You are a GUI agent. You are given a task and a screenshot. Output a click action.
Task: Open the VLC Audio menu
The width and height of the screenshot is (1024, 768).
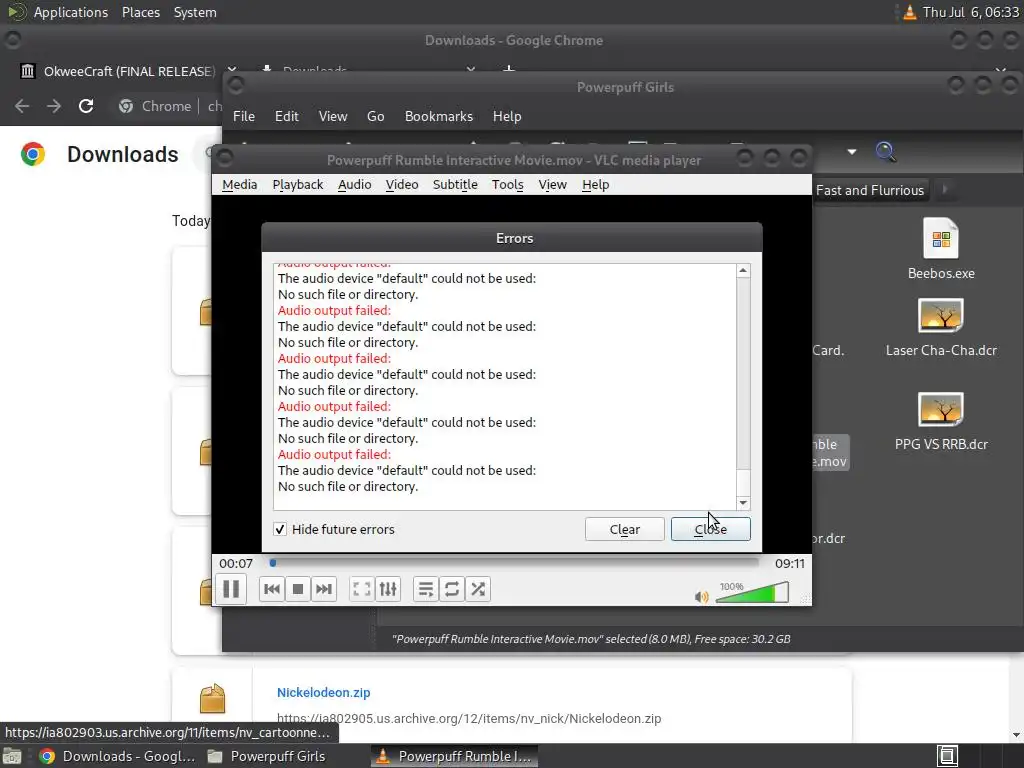coord(355,185)
